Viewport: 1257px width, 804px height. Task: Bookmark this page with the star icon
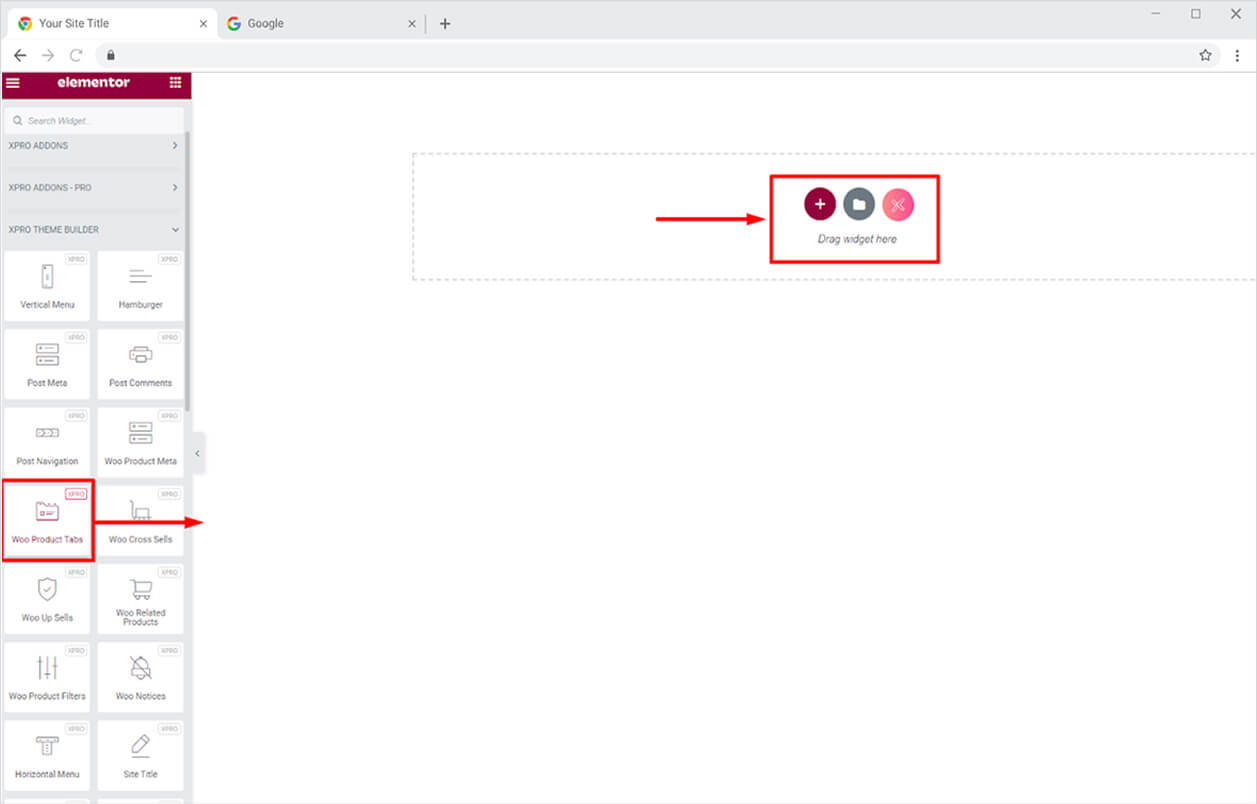(1205, 55)
